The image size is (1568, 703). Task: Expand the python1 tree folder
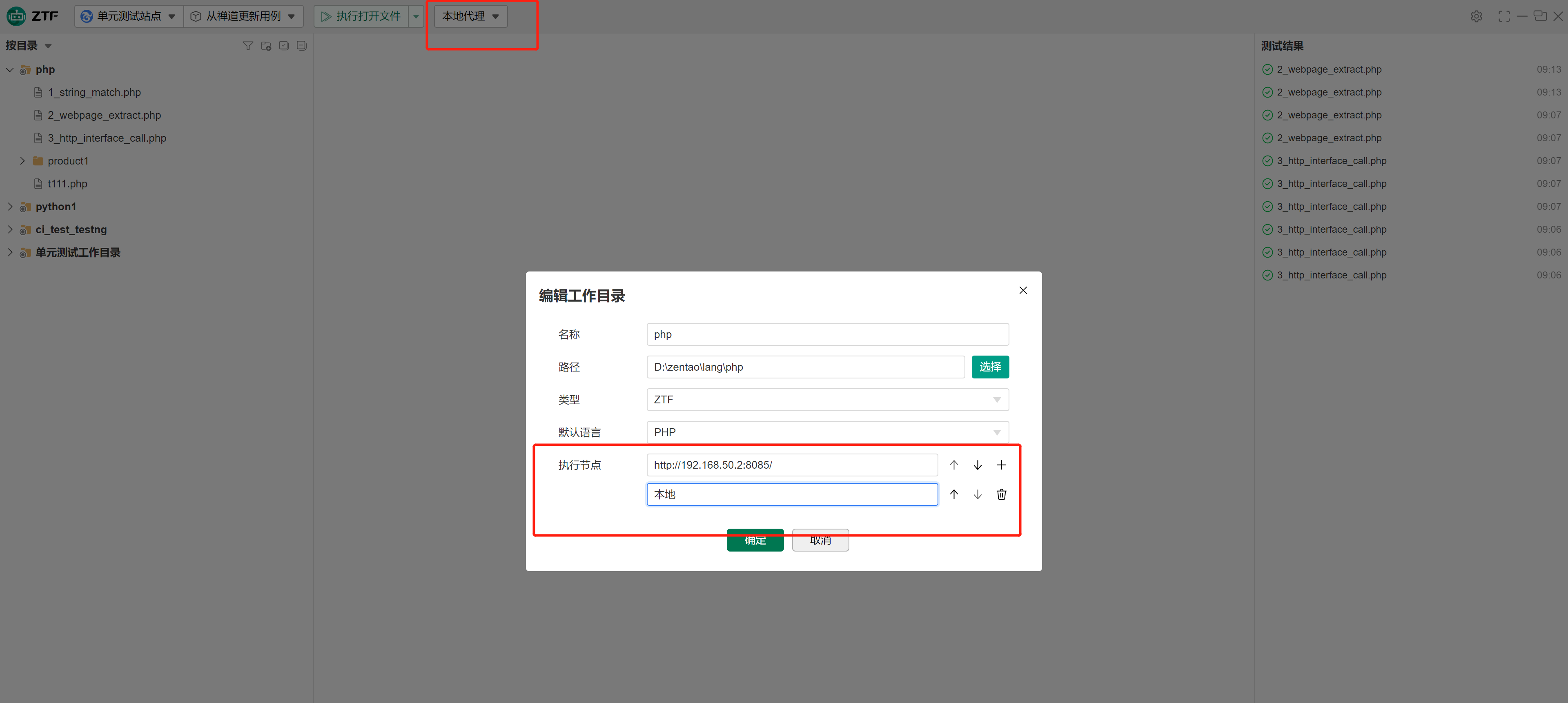point(10,207)
